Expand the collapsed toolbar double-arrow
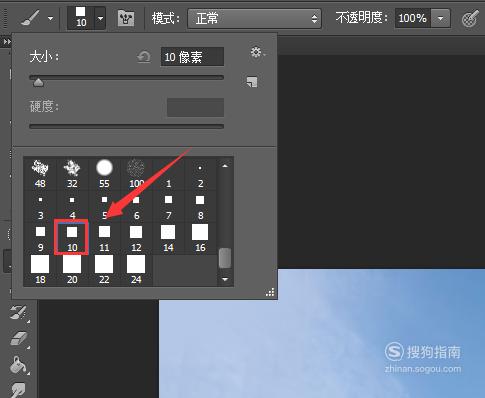485x398 pixels. pyautogui.click(x=7, y=42)
